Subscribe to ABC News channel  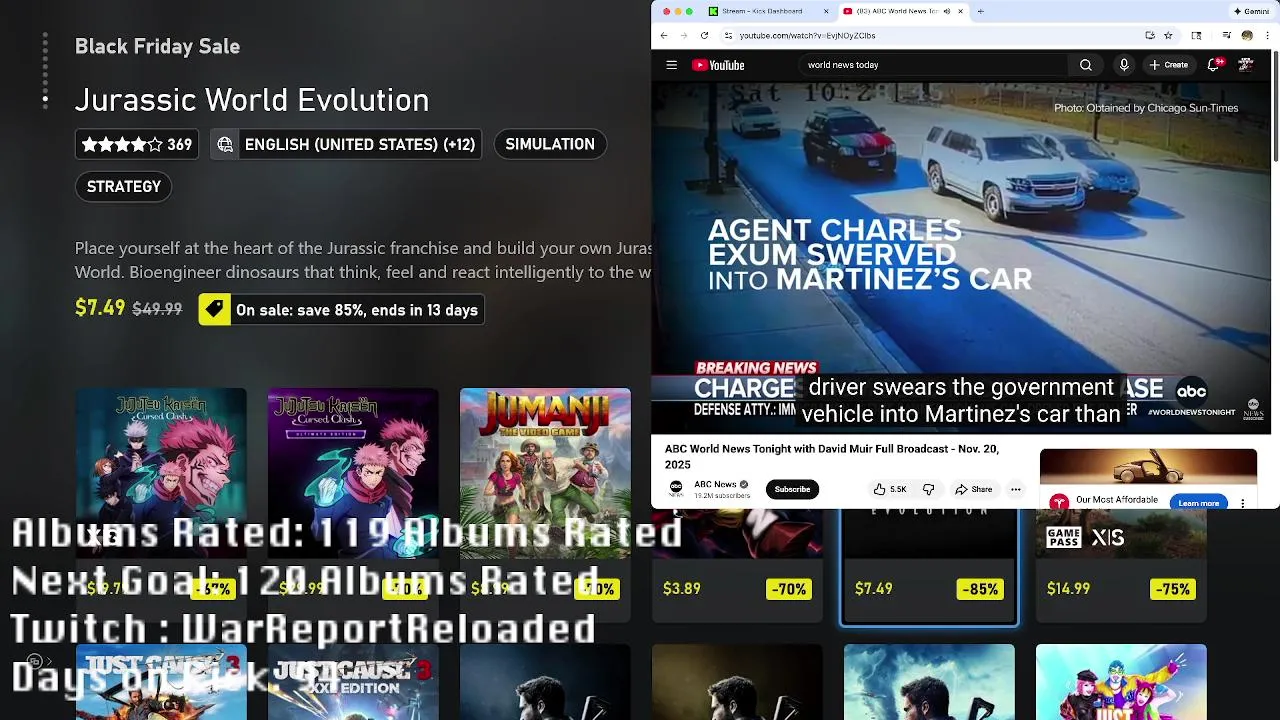(792, 489)
